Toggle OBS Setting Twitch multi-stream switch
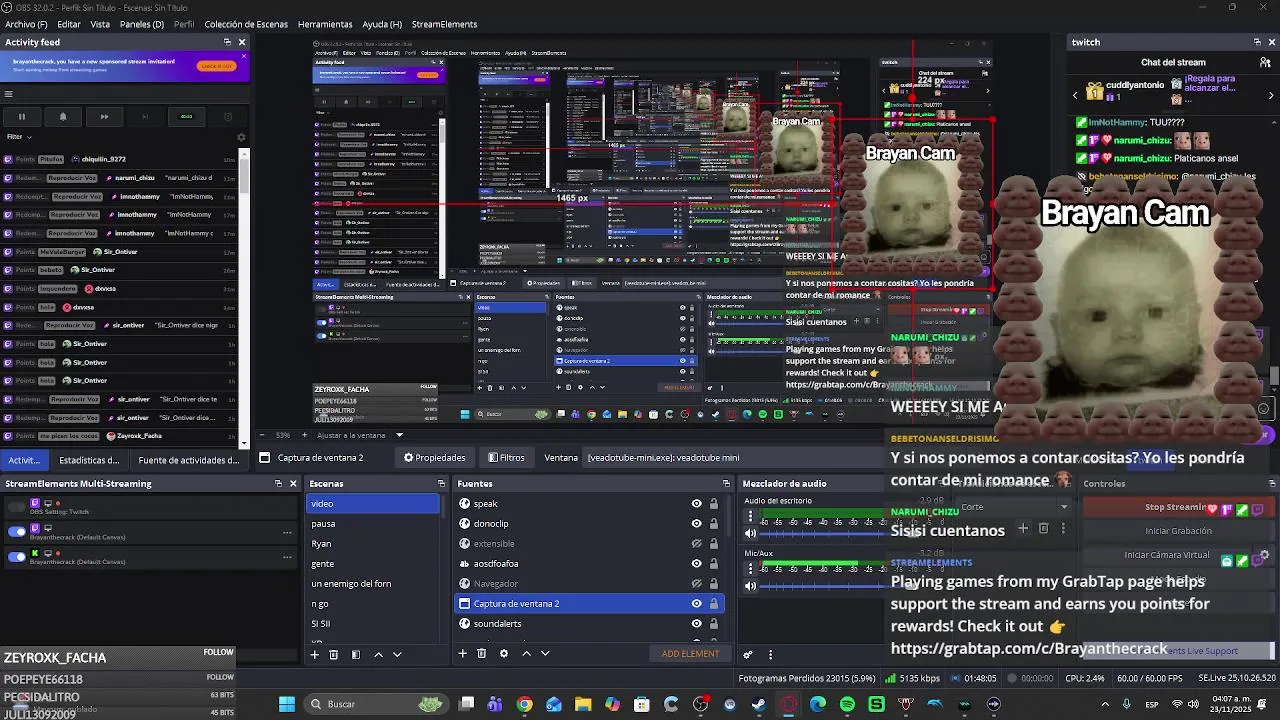 click(x=17, y=507)
